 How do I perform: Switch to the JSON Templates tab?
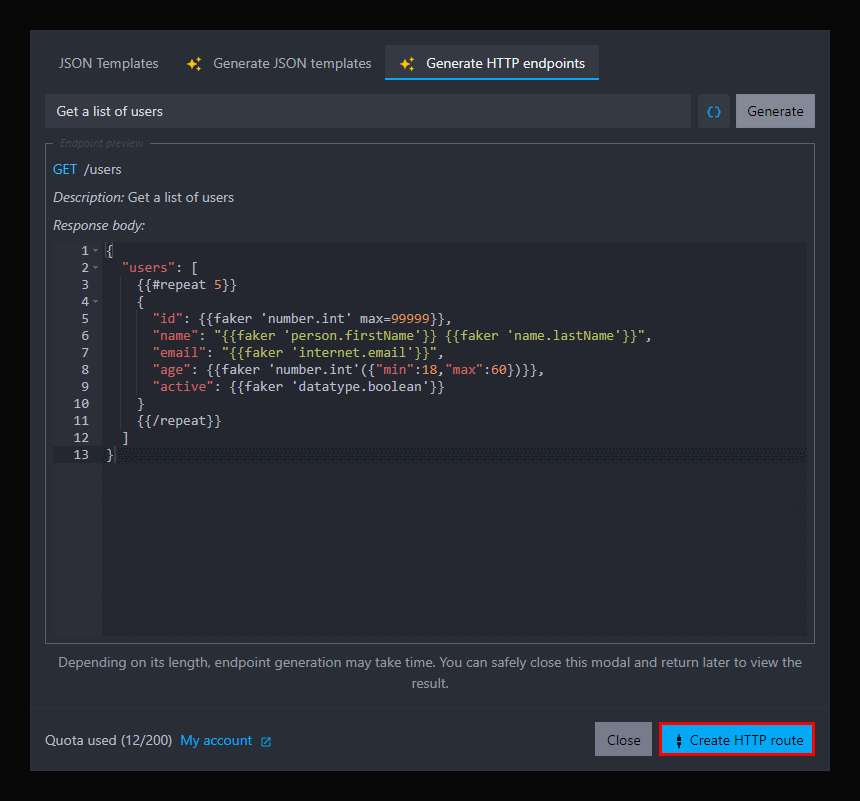pyautogui.click(x=108, y=63)
